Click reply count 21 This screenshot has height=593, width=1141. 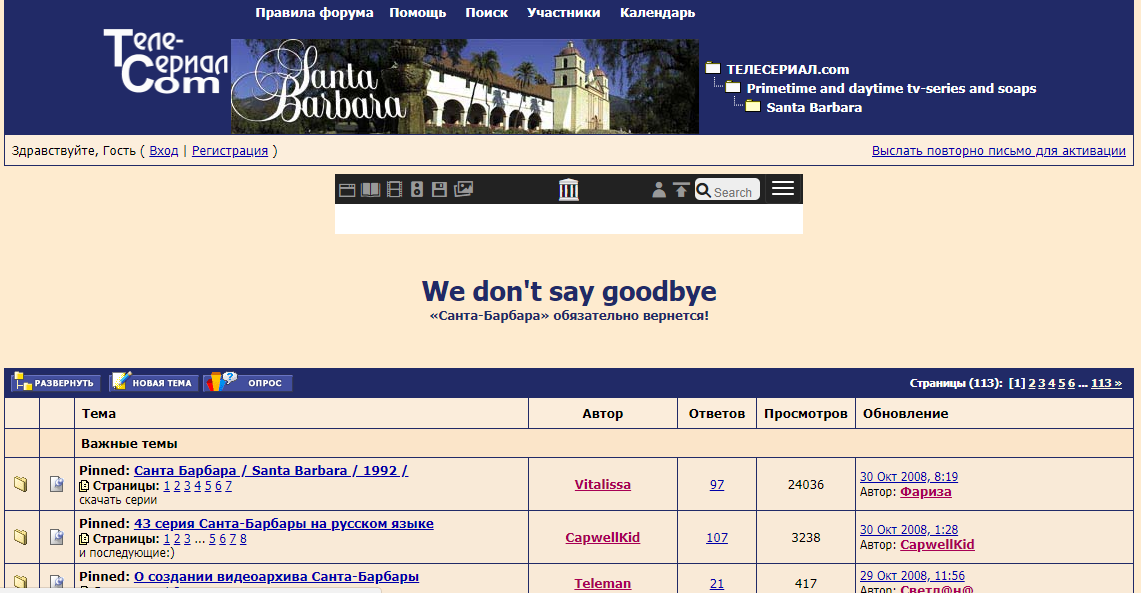717,584
